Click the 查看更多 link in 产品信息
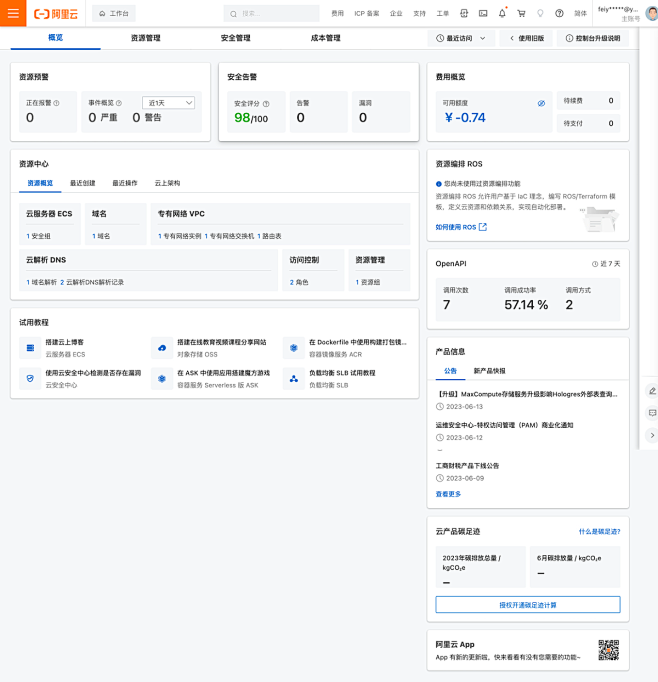Screen dimensions: 658x682 click(x=449, y=494)
